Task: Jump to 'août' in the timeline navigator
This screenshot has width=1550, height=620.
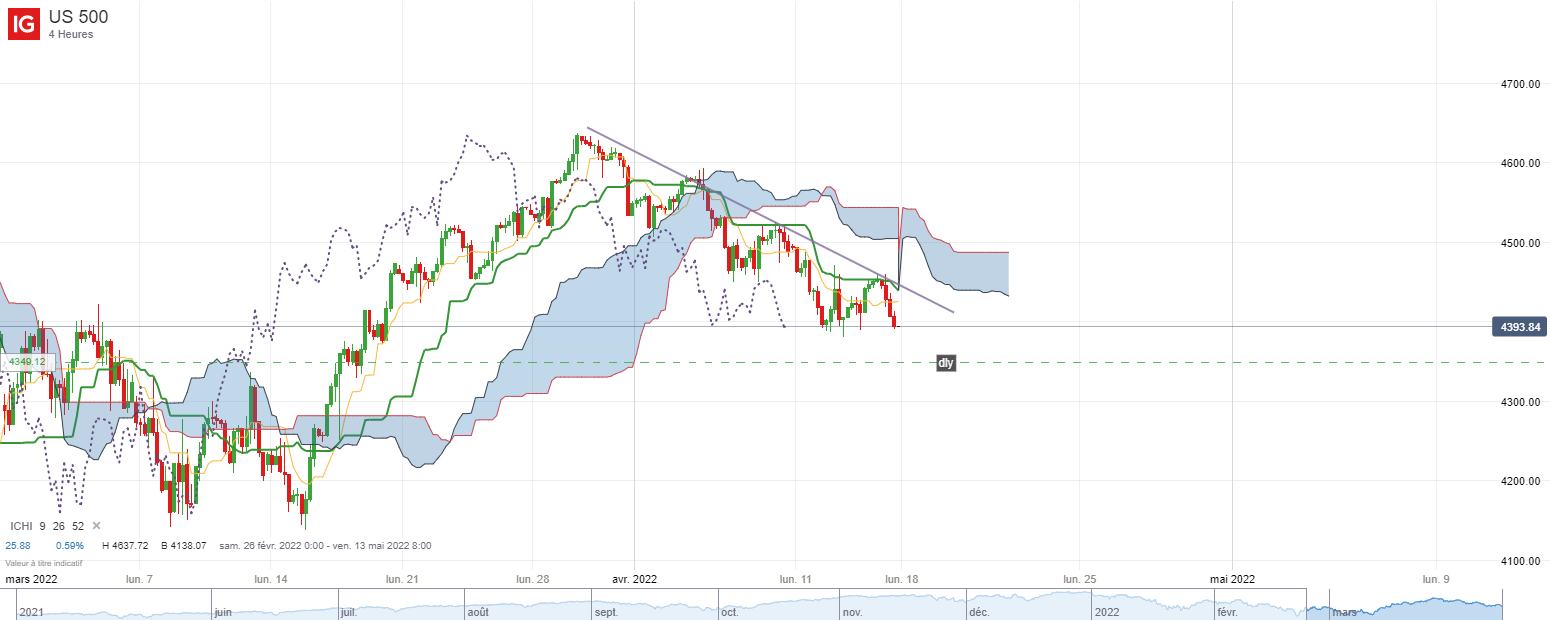Action: tap(478, 611)
